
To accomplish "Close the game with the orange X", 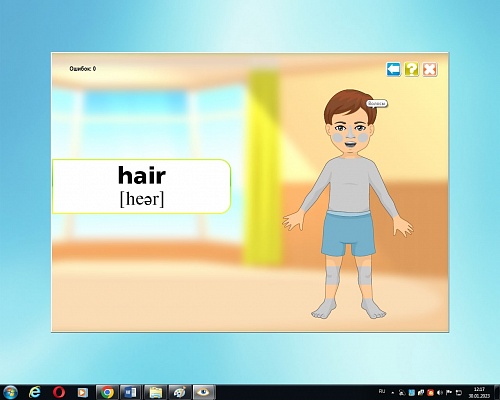I will [x=430, y=69].
